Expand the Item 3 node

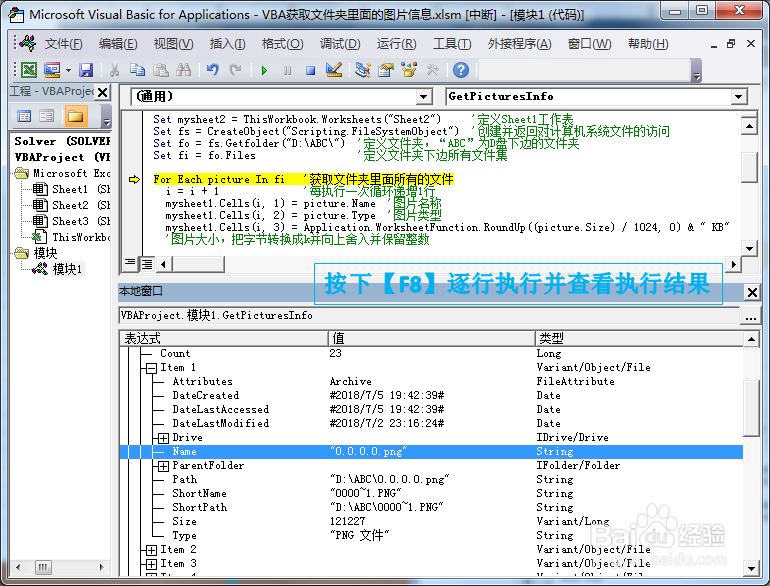(151, 564)
